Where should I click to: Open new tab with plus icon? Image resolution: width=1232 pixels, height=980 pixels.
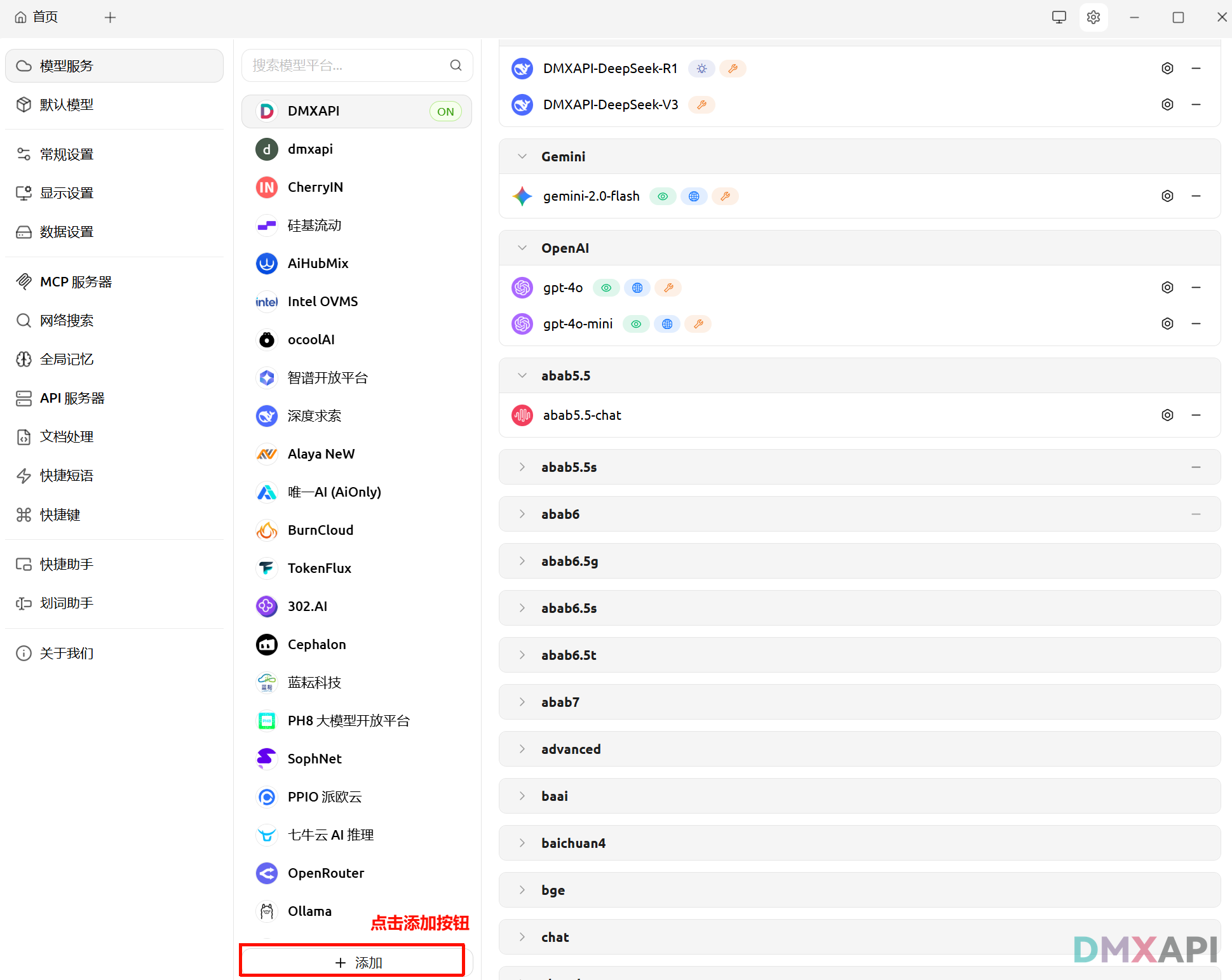(110, 17)
